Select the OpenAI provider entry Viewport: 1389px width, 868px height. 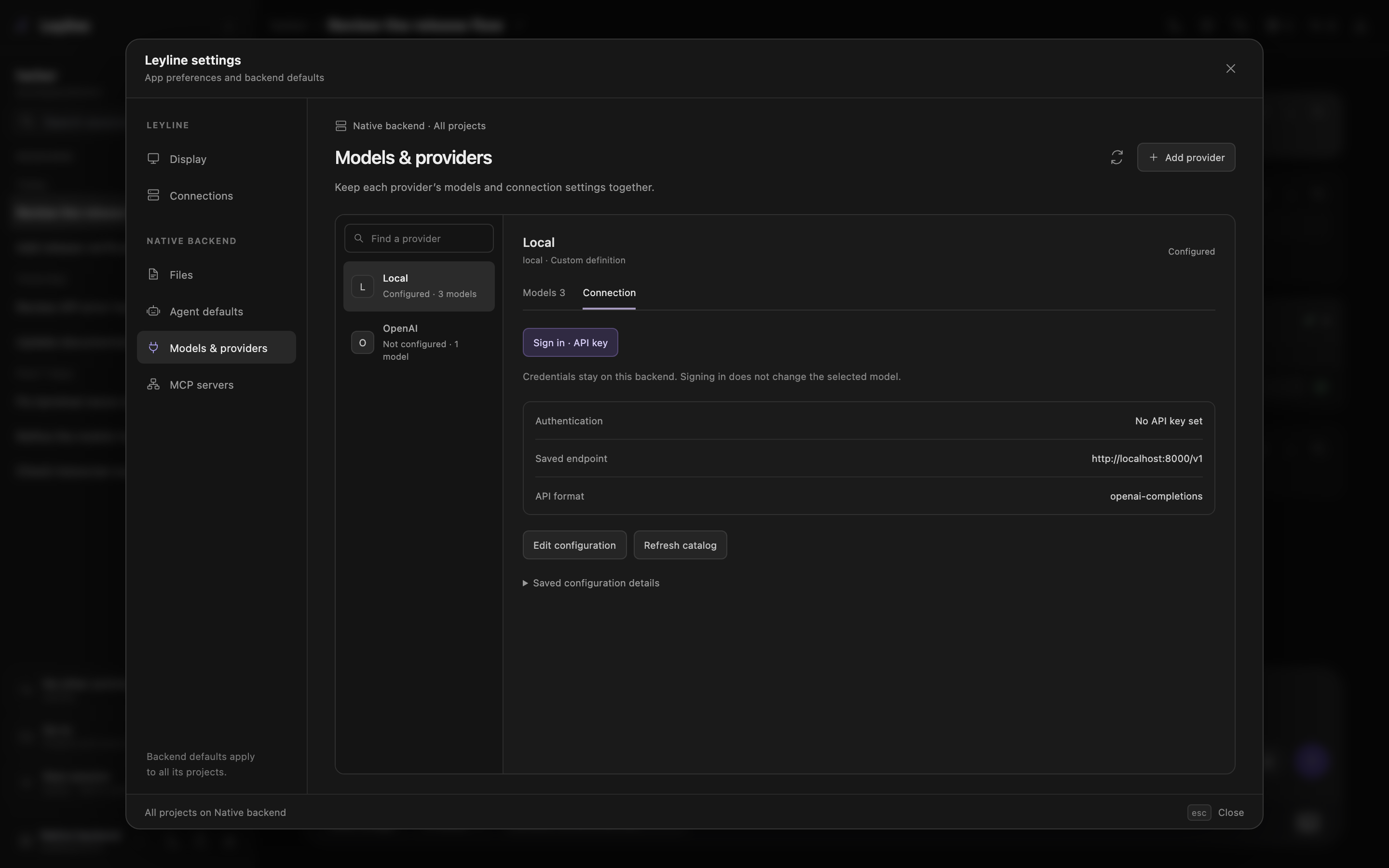[x=419, y=342]
